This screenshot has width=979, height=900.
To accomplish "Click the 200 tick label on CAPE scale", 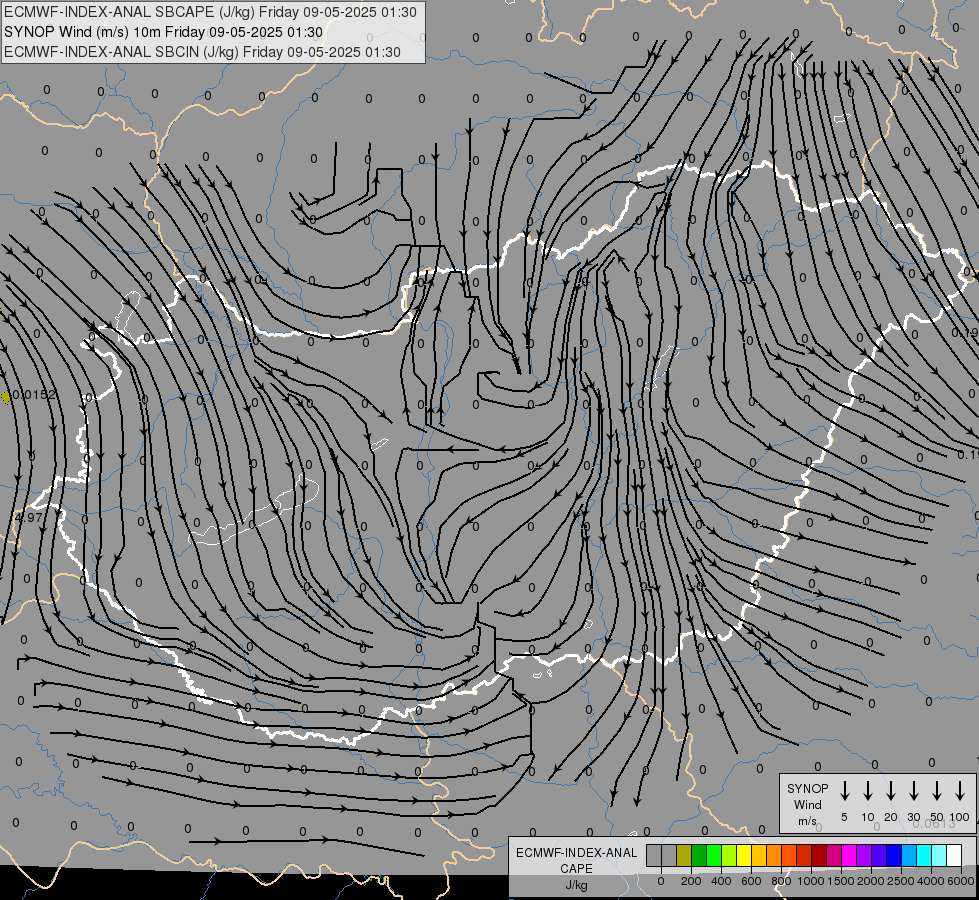I will click(x=691, y=881).
